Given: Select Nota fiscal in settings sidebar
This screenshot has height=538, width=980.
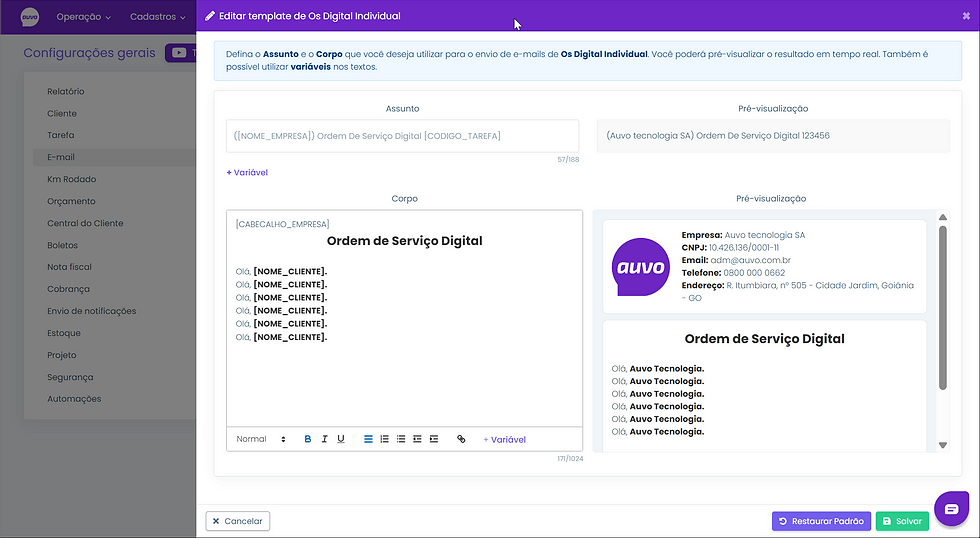Looking at the screenshot, I should pos(69,267).
